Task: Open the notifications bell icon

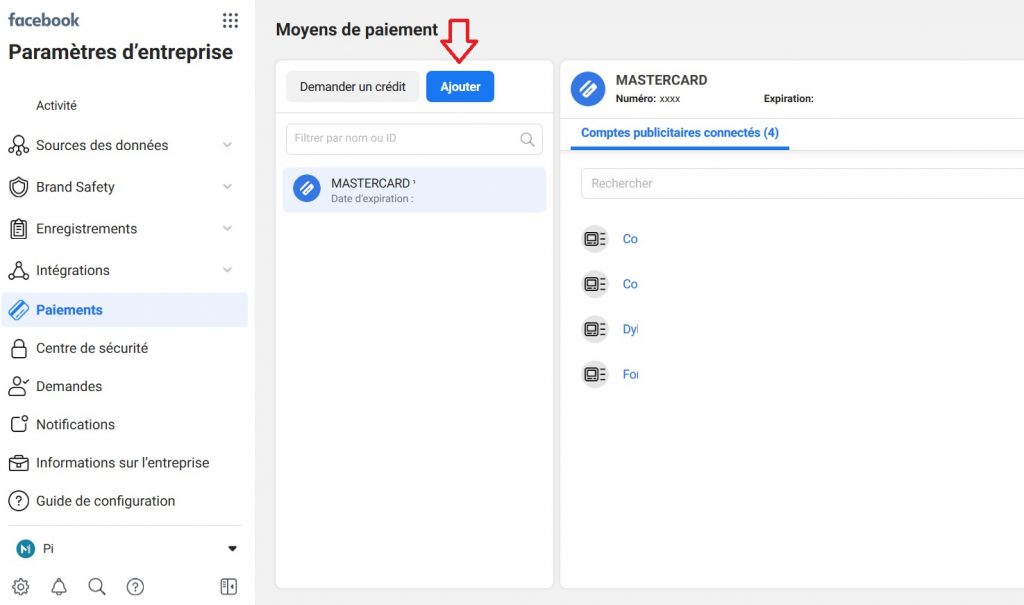Action: [x=59, y=587]
